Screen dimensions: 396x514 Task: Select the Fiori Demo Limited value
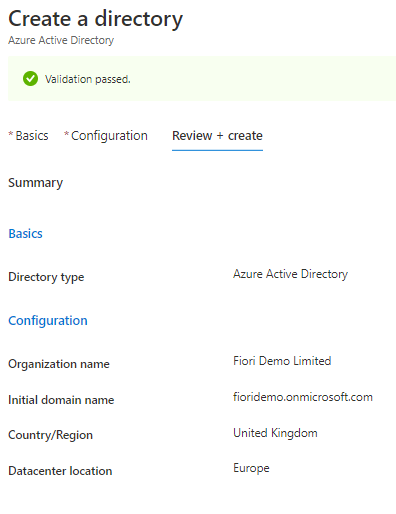(282, 361)
